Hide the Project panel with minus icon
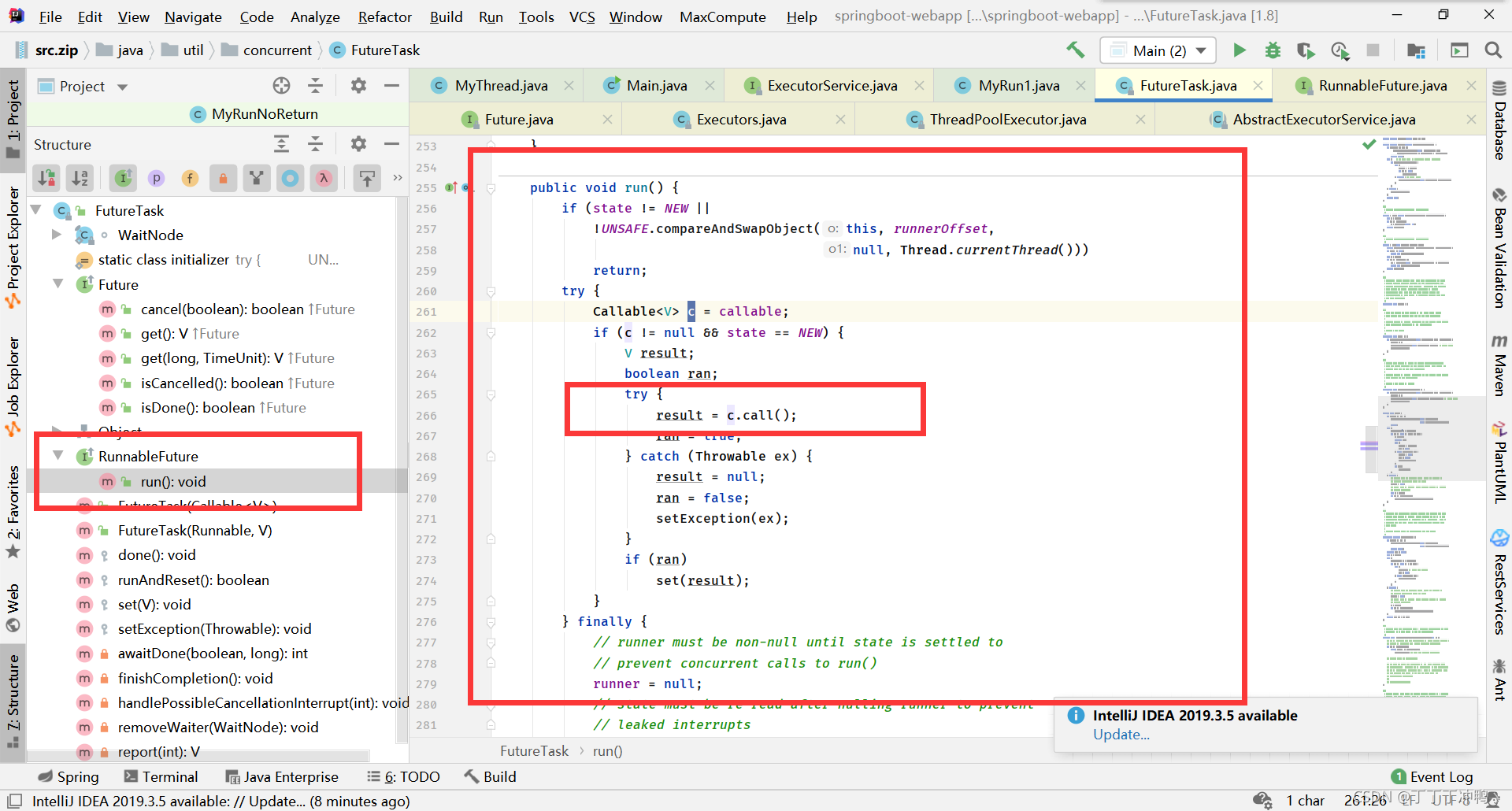This screenshot has height=811, width=1512. (391, 86)
